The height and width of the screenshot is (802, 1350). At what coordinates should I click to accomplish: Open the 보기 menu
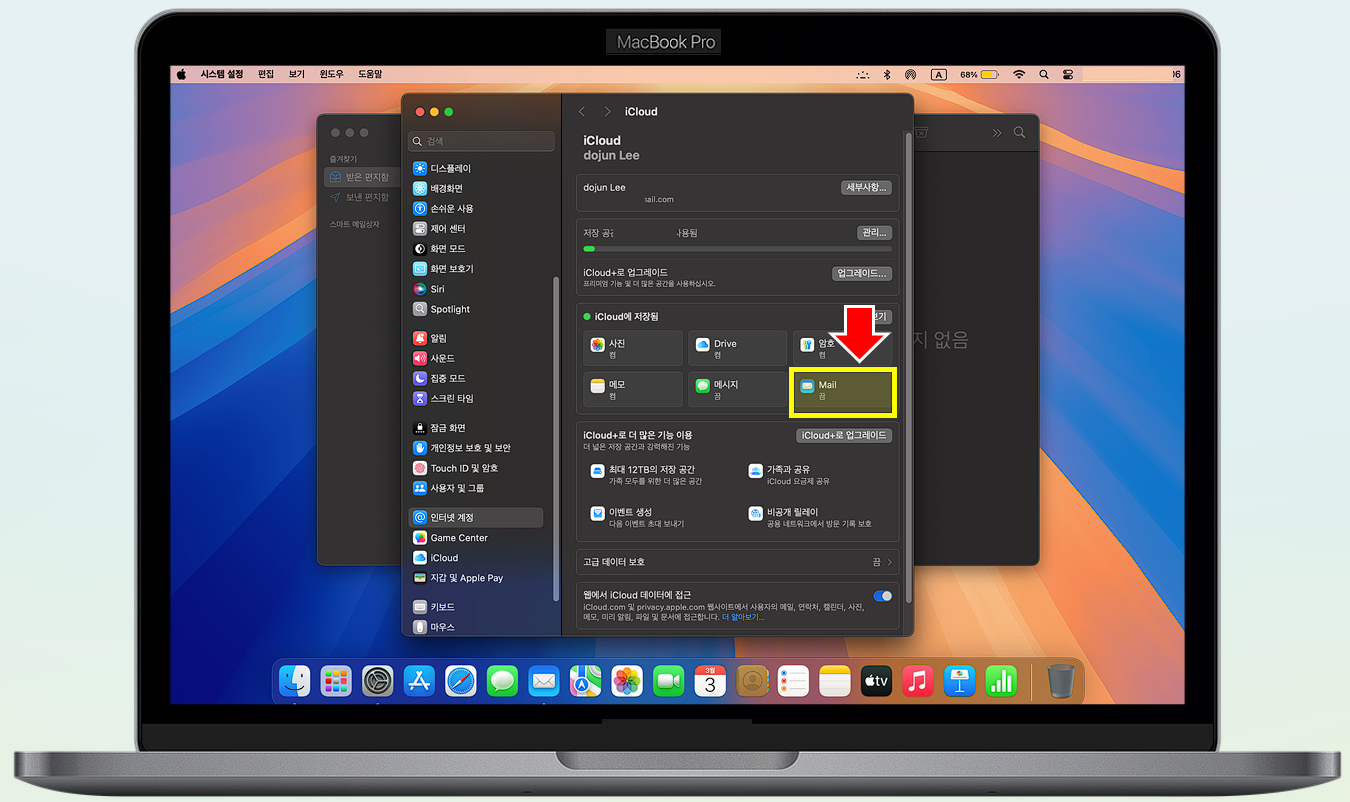pyautogui.click(x=297, y=74)
